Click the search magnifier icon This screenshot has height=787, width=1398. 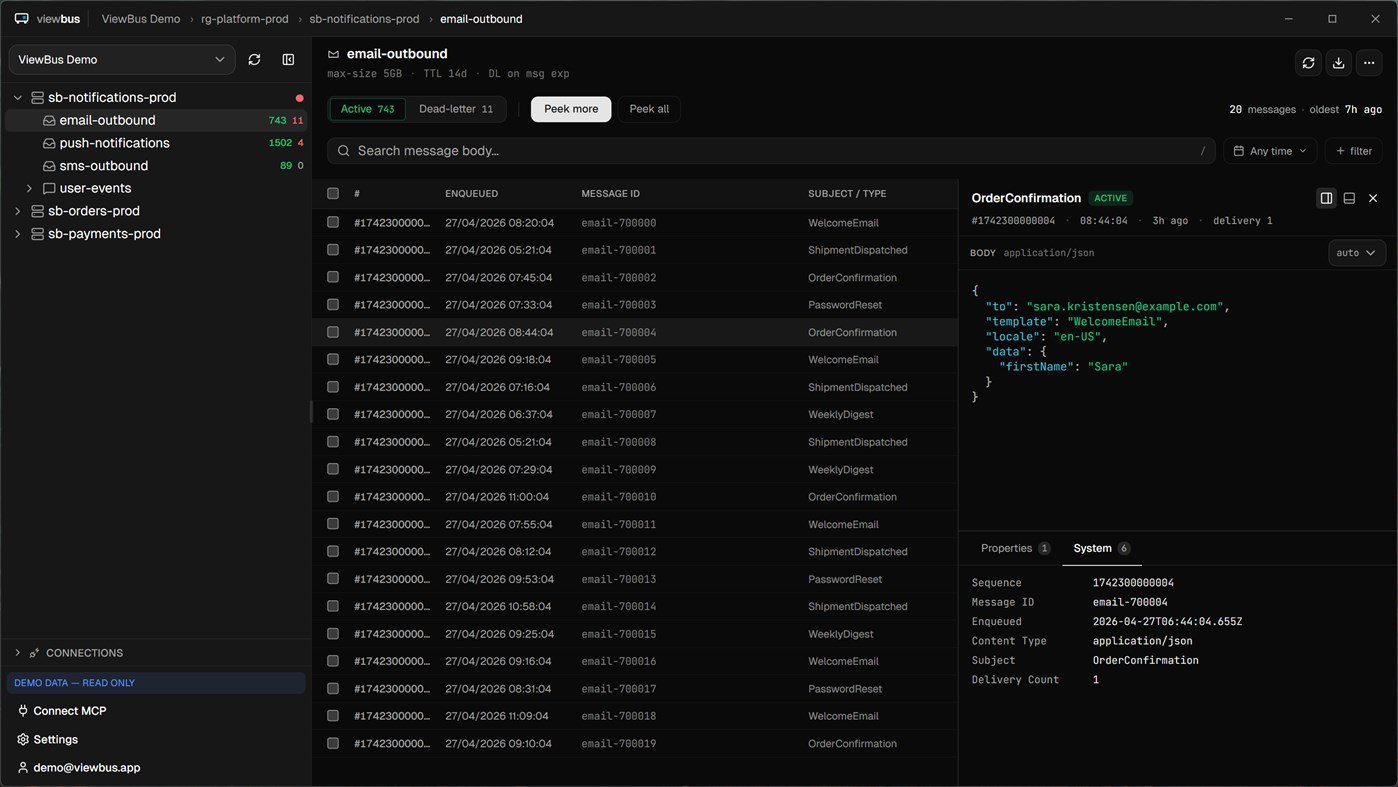click(x=344, y=151)
